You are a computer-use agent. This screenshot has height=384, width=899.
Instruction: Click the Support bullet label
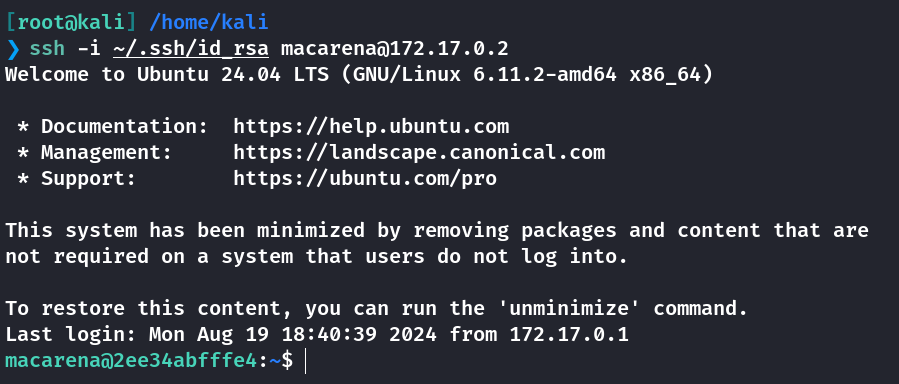pyautogui.click(x=88, y=178)
